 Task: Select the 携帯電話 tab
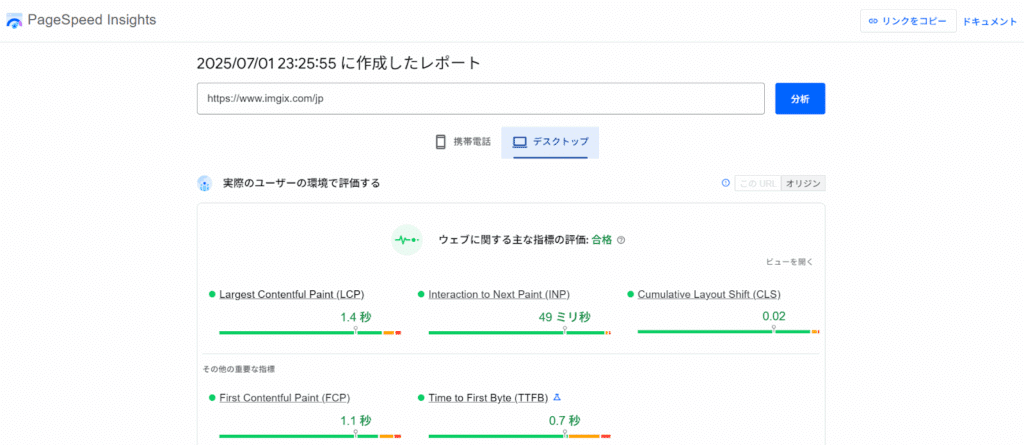pos(462,142)
